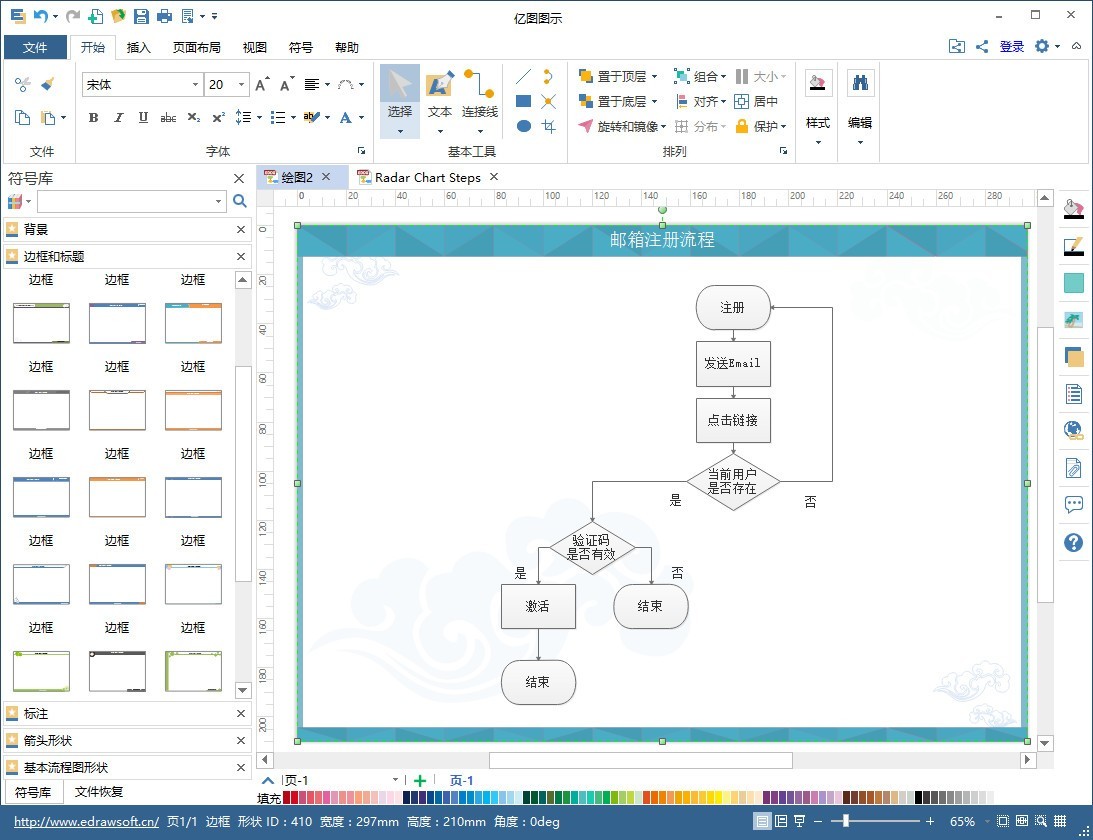Screen dimensions: 1093x840
Task: Pick the red swatch in fill color bar
Action: pos(286,797)
